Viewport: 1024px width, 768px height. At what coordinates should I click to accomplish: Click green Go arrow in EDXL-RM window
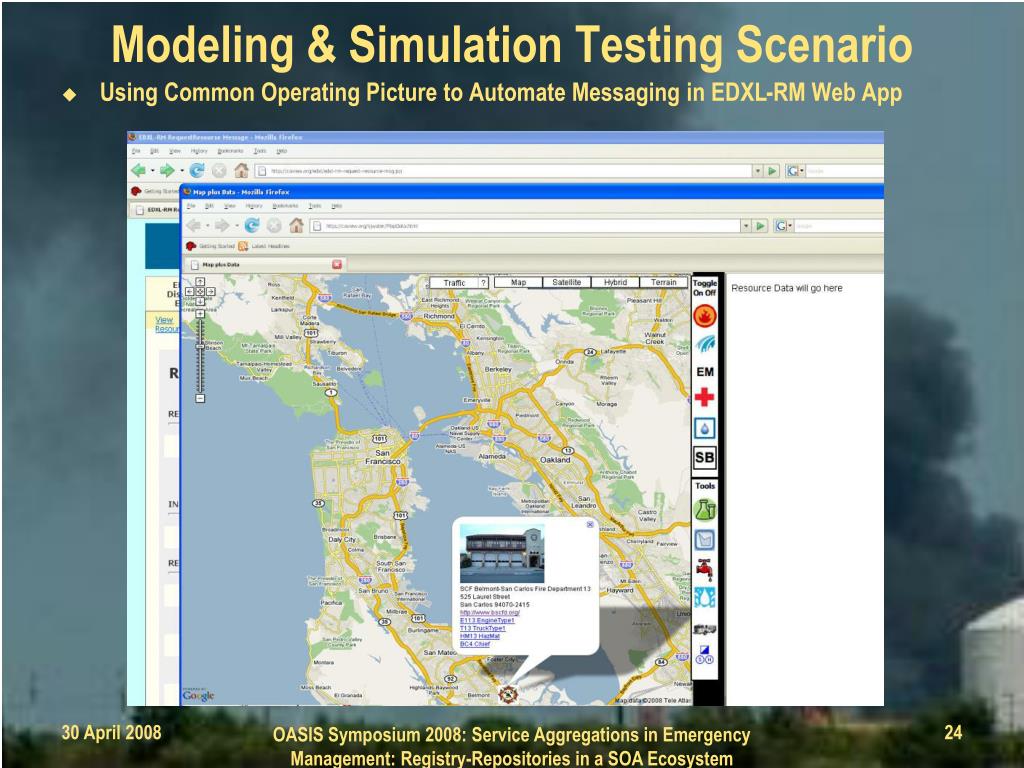772,170
